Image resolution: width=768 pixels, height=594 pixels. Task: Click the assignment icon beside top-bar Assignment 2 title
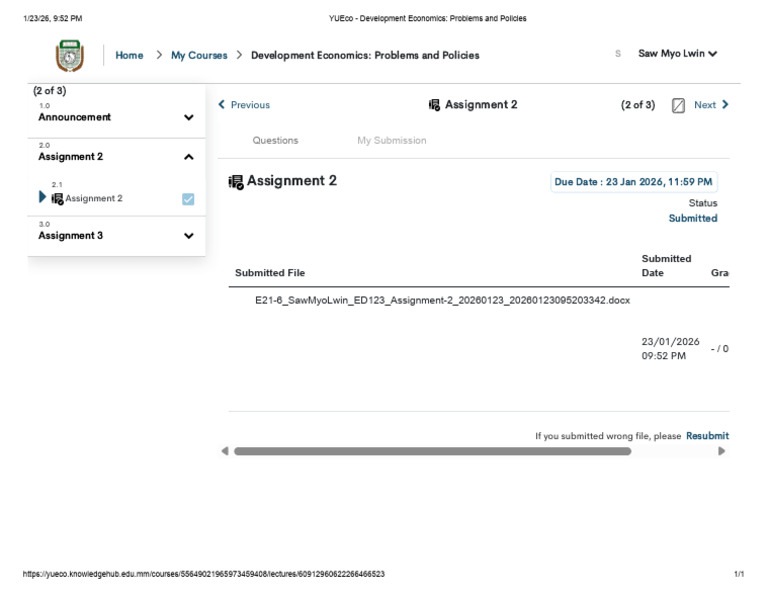point(434,105)
